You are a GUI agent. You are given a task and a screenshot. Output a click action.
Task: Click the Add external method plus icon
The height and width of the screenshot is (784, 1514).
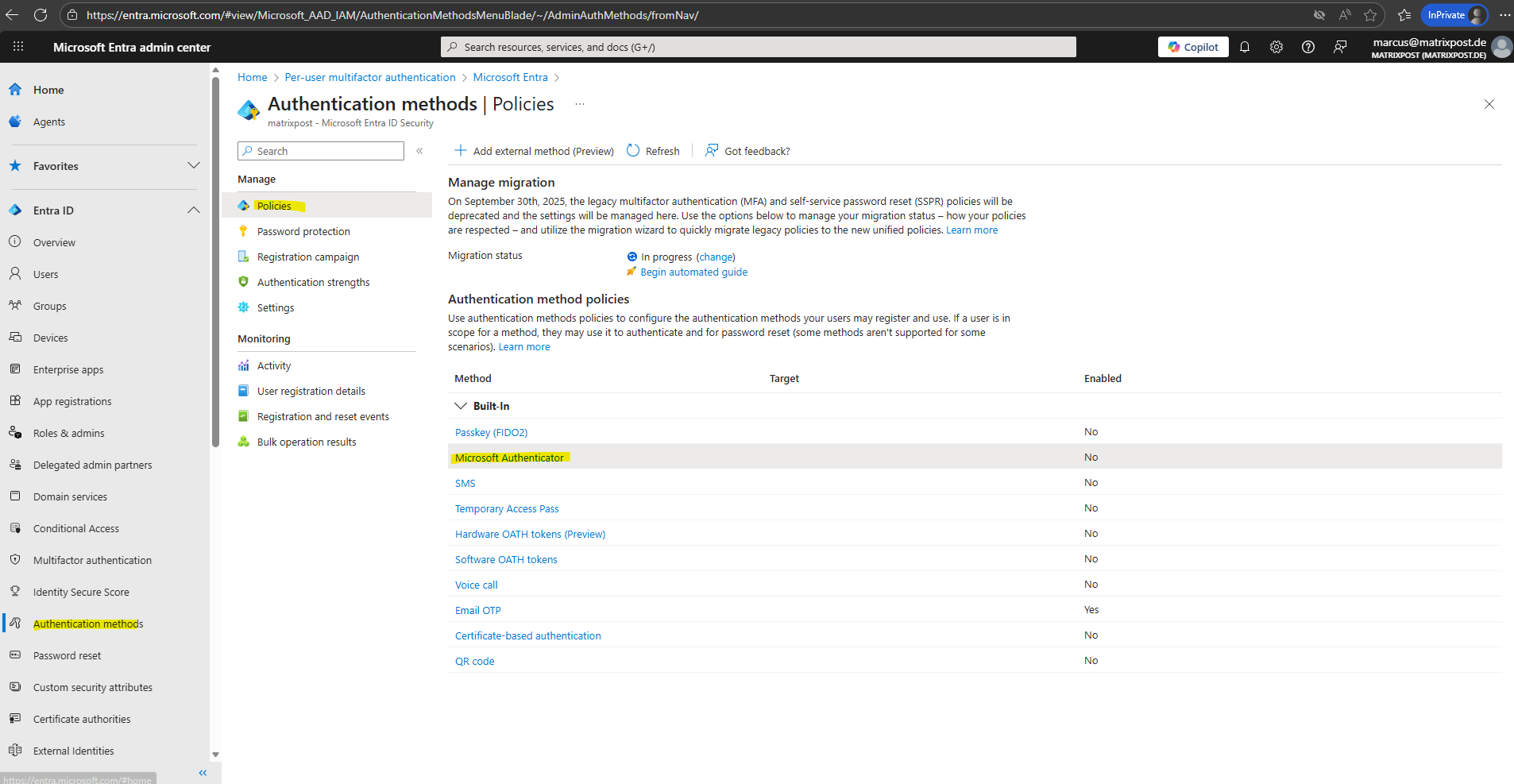pyautogui.click(x=460, y=151)
